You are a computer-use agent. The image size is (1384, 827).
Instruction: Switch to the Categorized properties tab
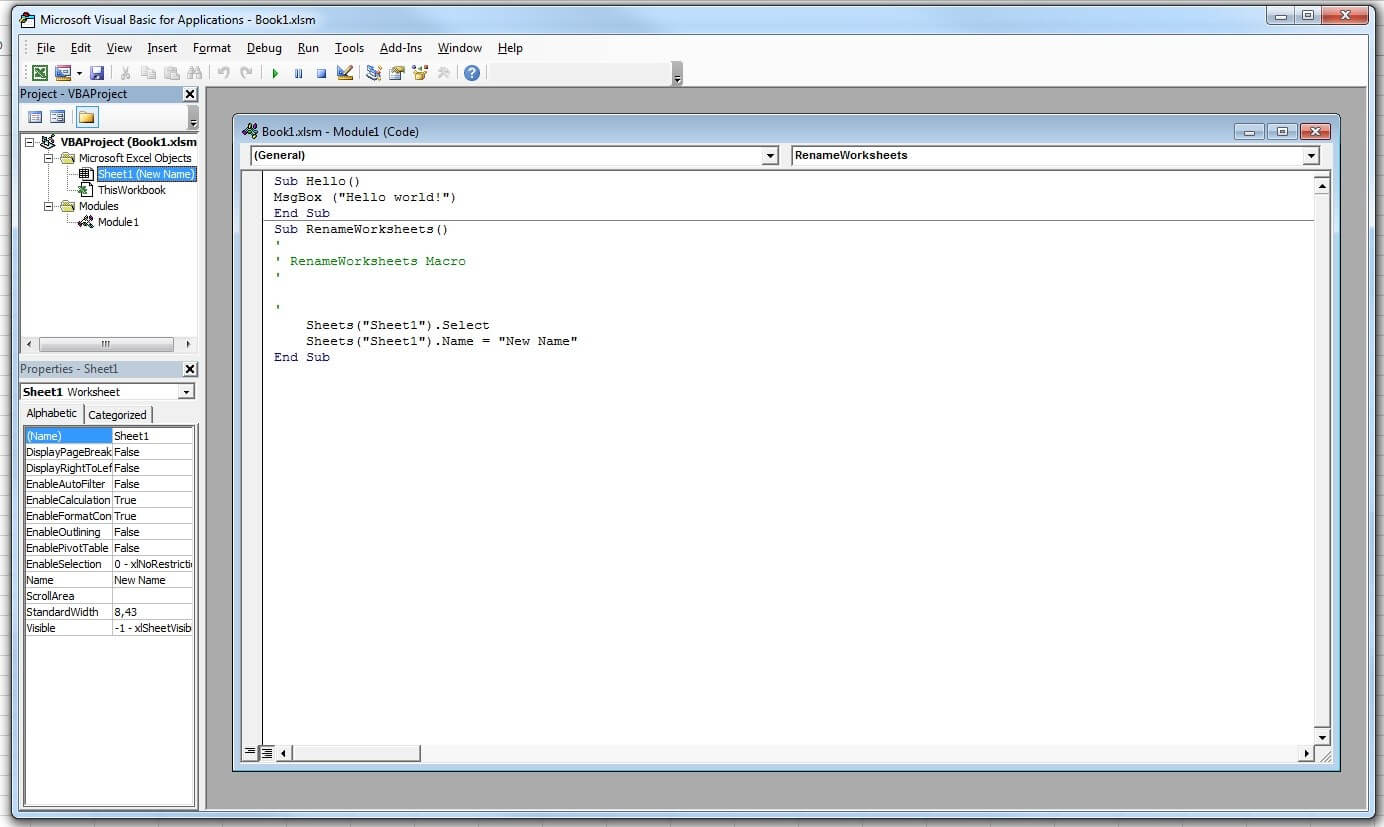tap(117, 415)
